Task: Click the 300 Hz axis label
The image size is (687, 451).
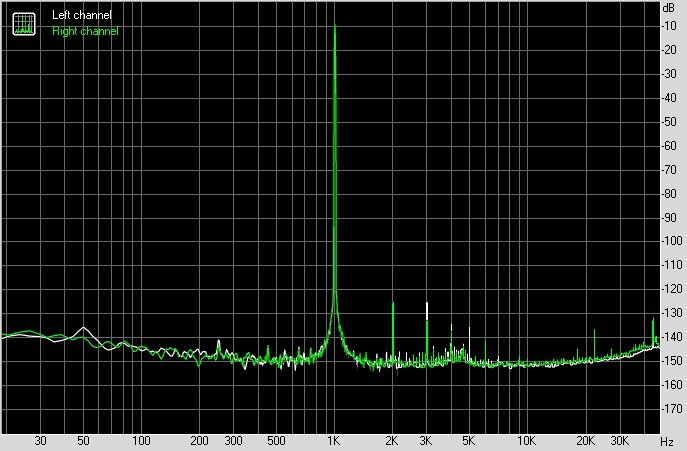Action: (234, 440)
